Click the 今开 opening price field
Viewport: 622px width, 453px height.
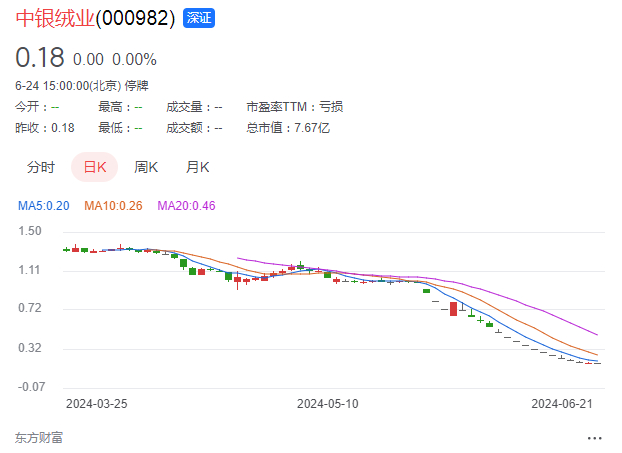[37, 107]
